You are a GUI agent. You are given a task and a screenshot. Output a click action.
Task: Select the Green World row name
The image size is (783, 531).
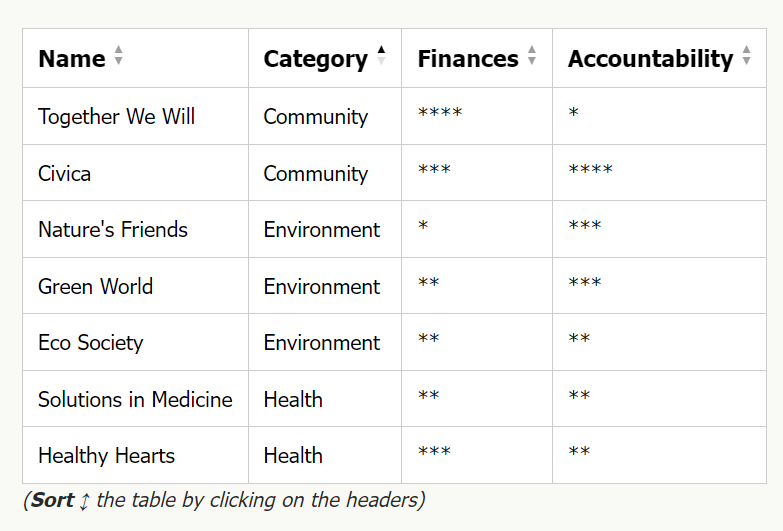tap(96, 287)
